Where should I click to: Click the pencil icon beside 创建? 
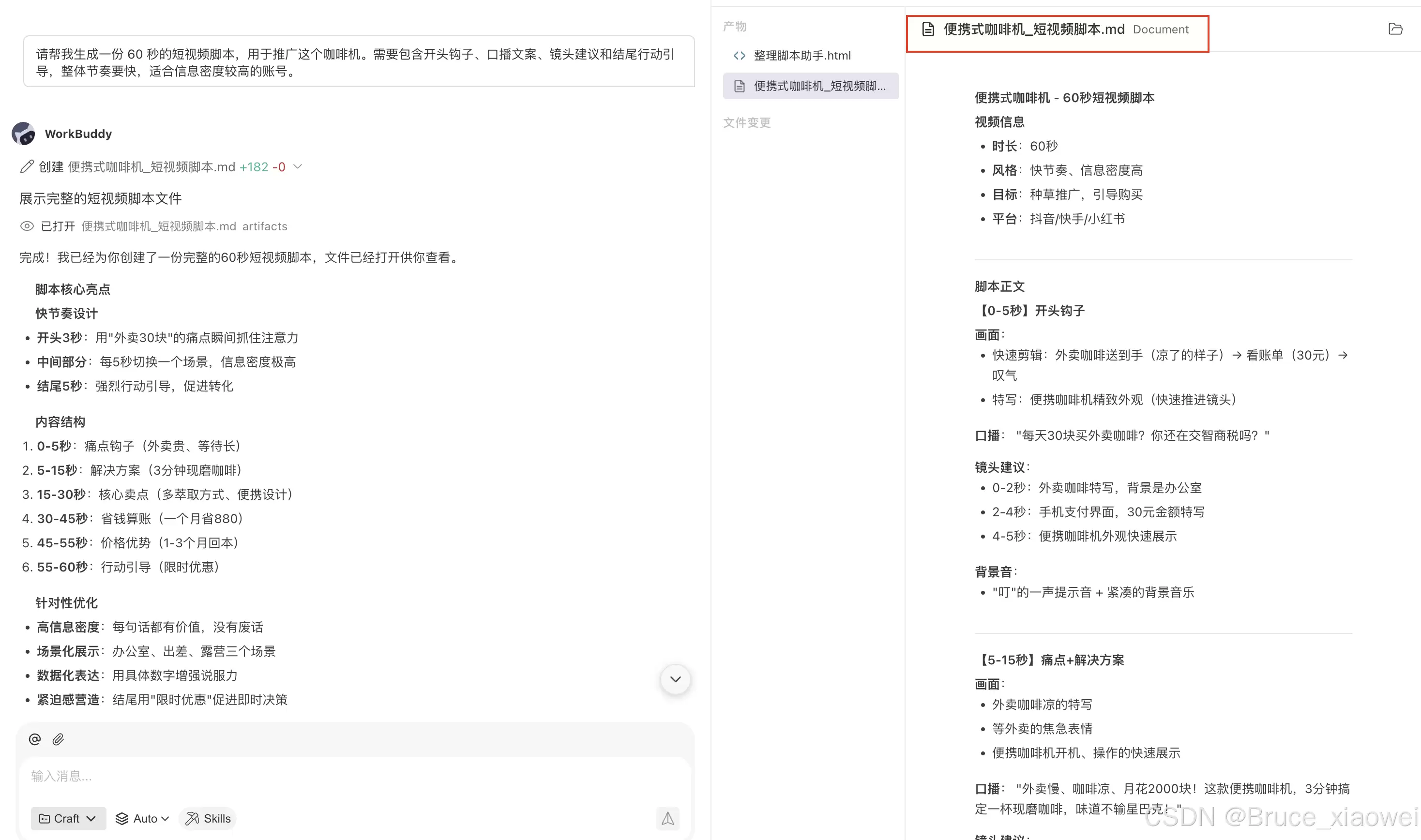[27, 167]
